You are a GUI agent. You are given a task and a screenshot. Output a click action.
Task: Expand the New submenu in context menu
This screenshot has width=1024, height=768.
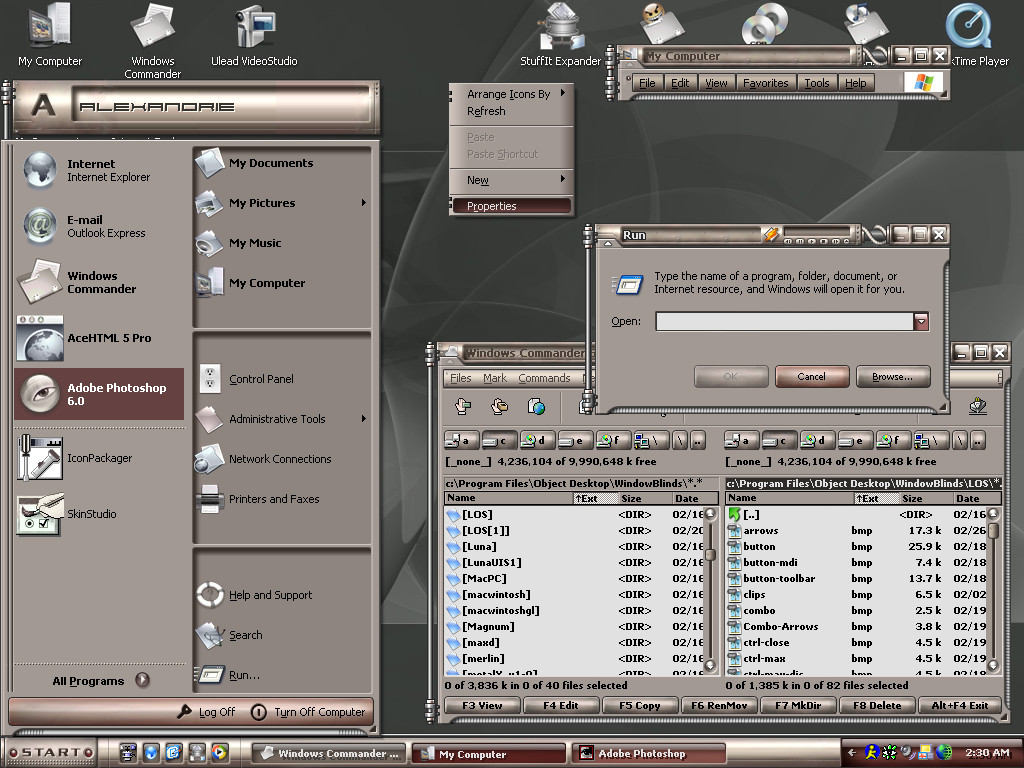(x=510, y=180)
